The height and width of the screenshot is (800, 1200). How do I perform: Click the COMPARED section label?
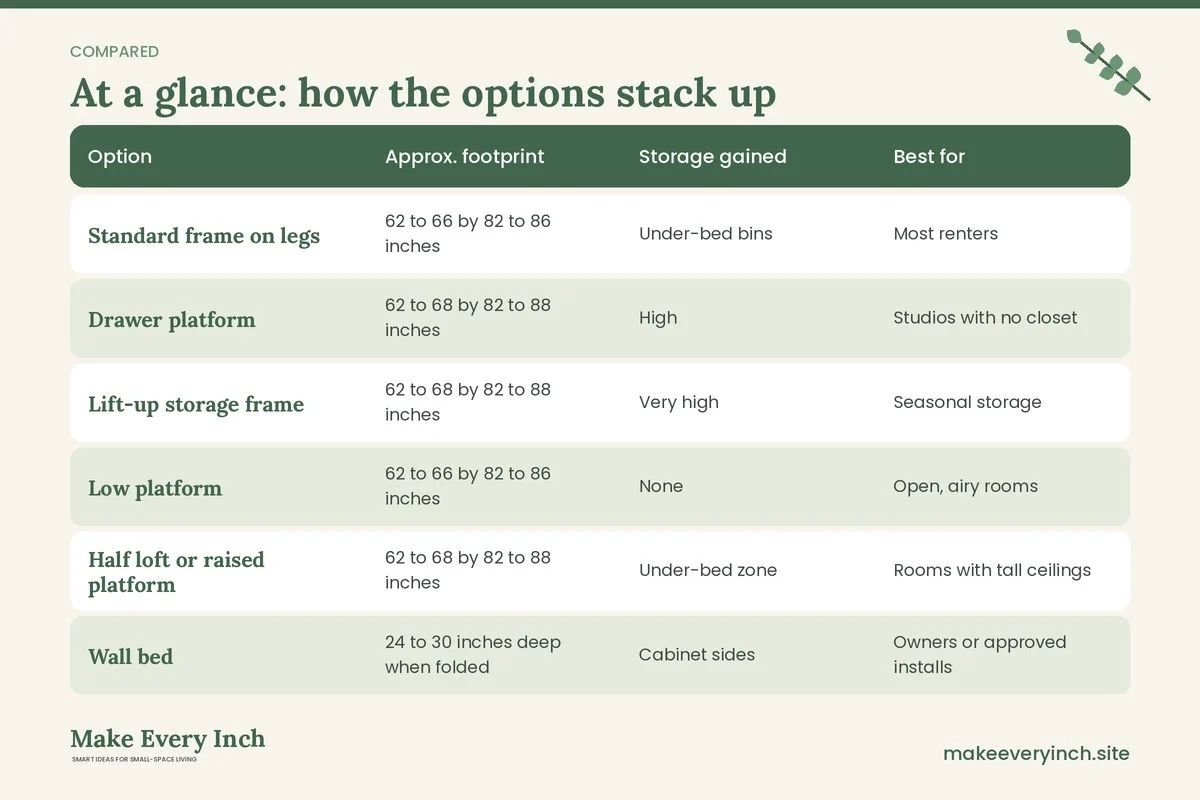pos(114,52)
